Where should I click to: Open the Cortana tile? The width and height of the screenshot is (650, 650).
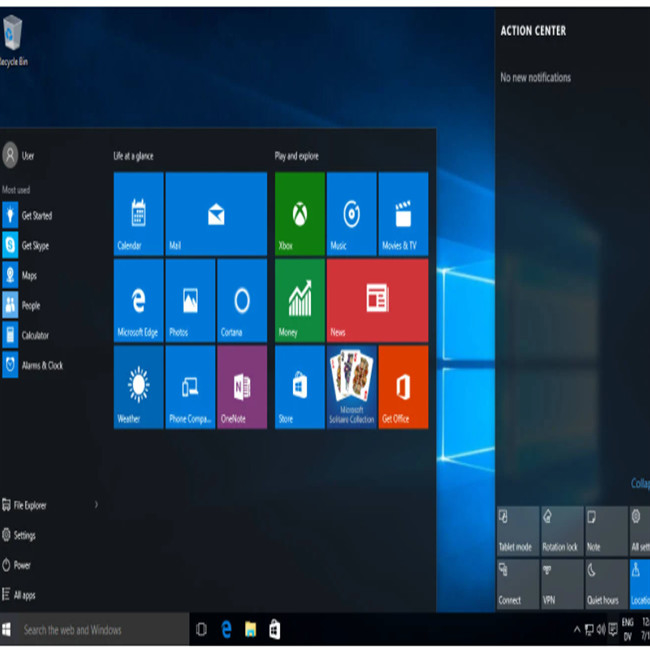pos(242,301)
